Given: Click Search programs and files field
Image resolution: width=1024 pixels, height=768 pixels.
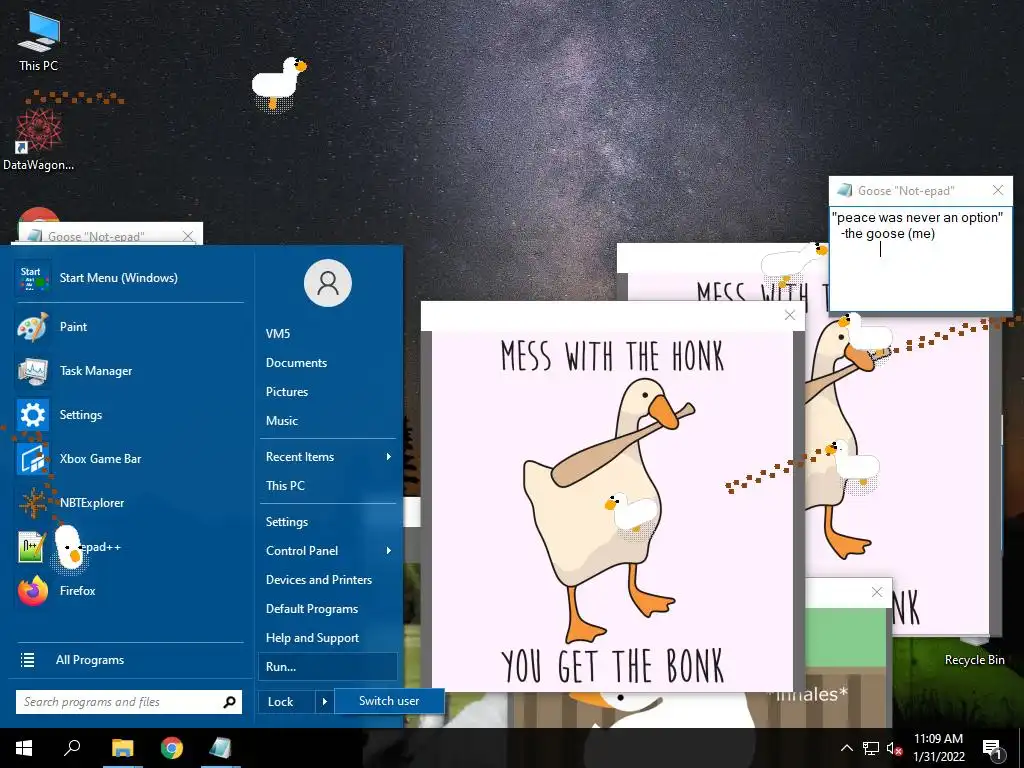Looking at the screenshot, I should click(129, 702).
